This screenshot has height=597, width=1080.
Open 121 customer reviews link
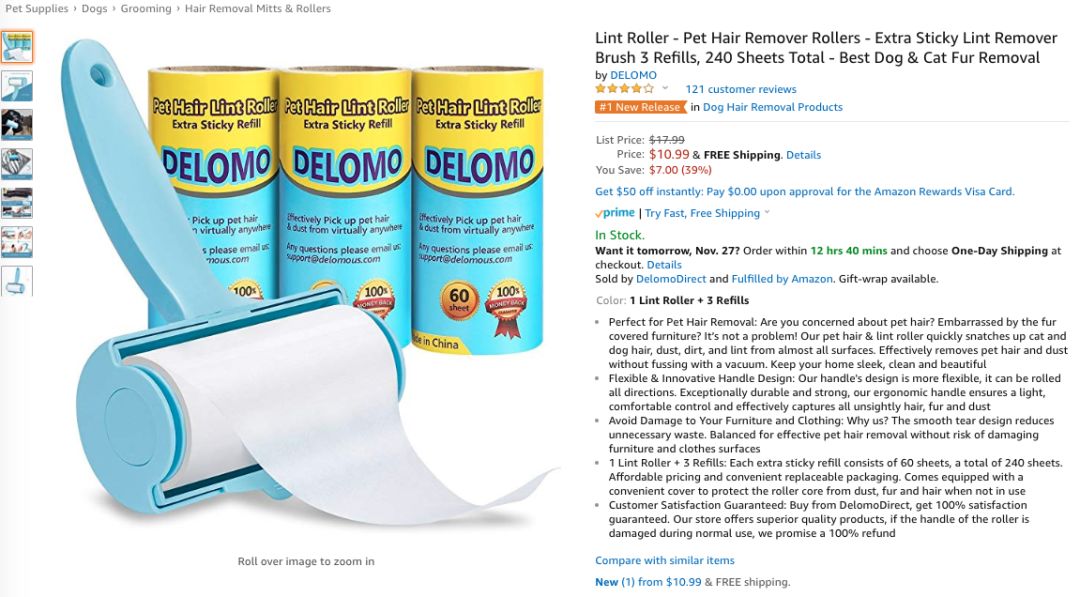740,89
